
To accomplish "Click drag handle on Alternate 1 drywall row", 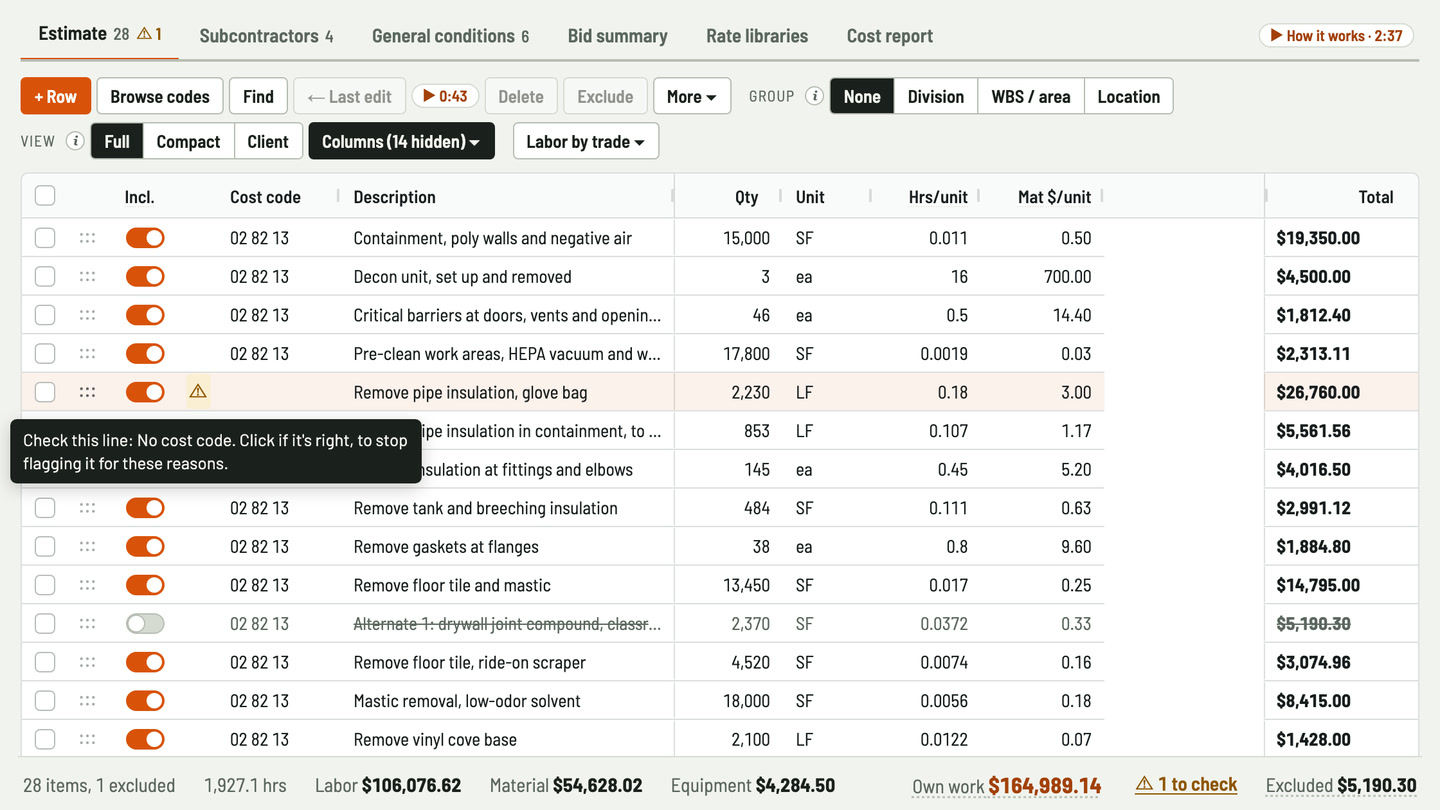I will [87, 623].
